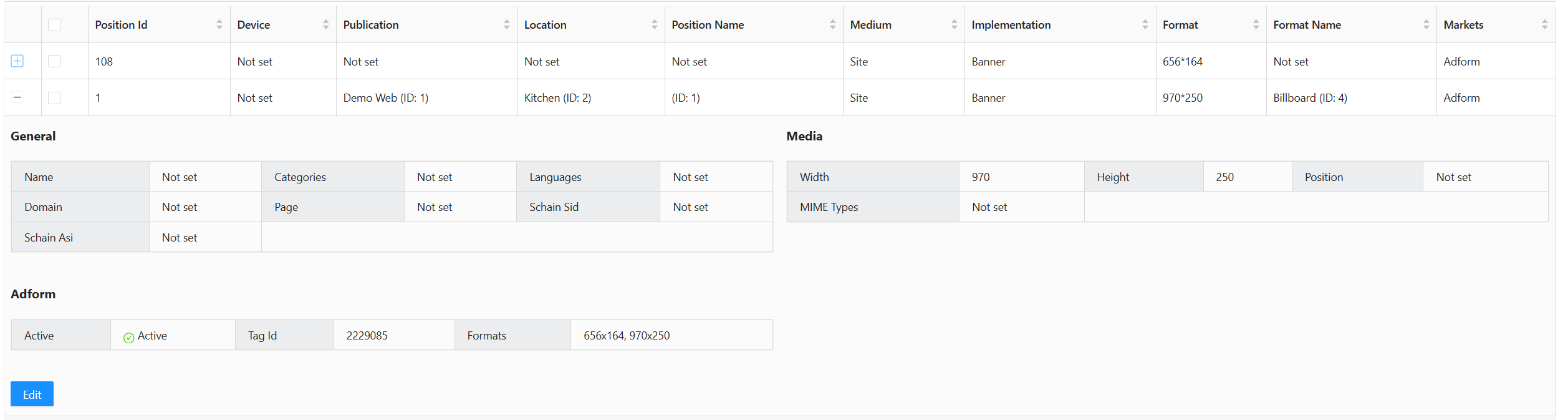This screenshot has height=420, width=1568.
Task: Sort by Medium column arrows
Action: tap(954, 25)
